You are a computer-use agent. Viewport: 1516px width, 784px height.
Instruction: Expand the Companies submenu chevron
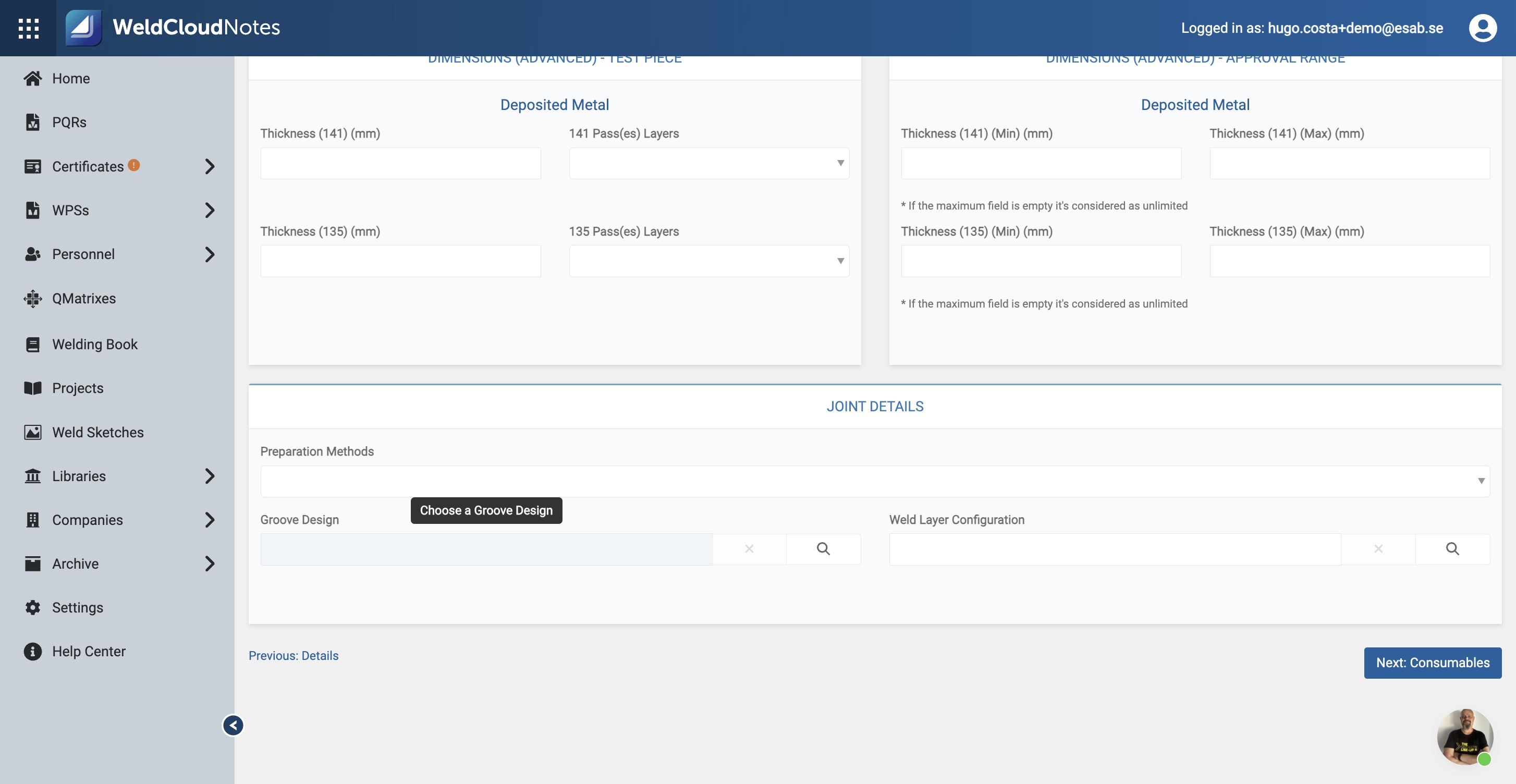(210, 520)
